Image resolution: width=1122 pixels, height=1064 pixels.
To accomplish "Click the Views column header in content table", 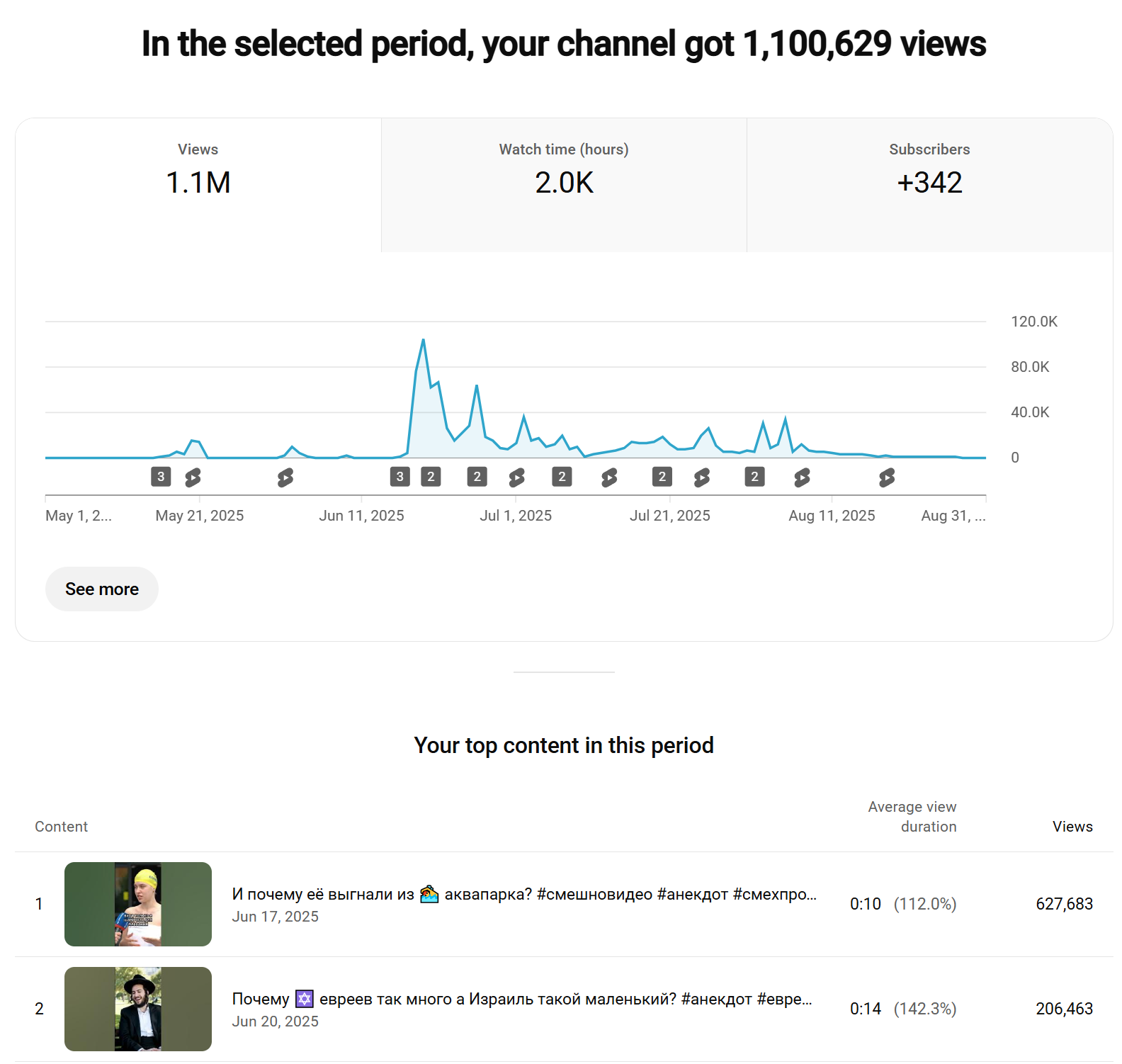I will point(1072,827).
